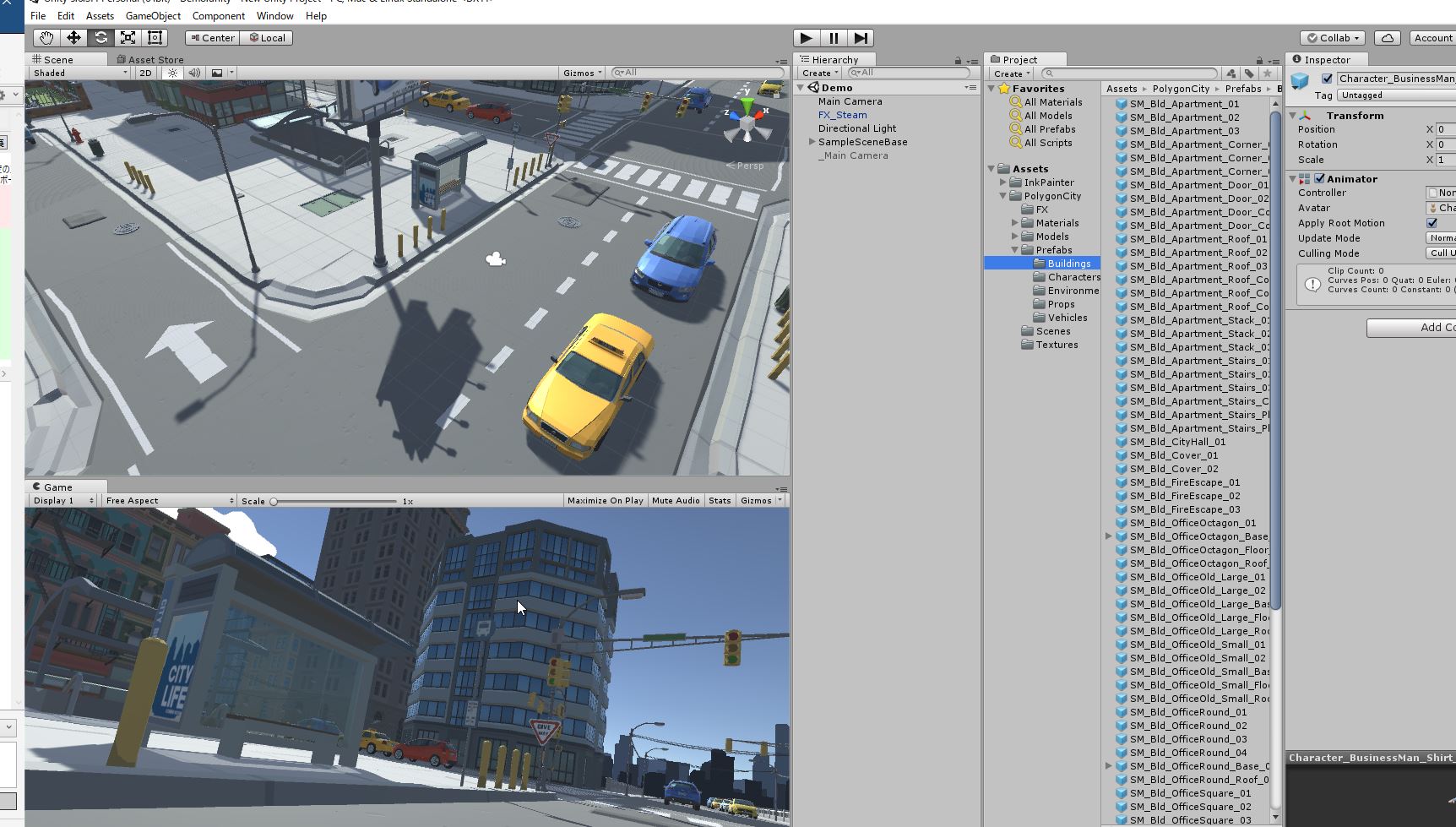Open the Project panel options menu
This screenshot has height=827, width=1456.
(1274, 61)
